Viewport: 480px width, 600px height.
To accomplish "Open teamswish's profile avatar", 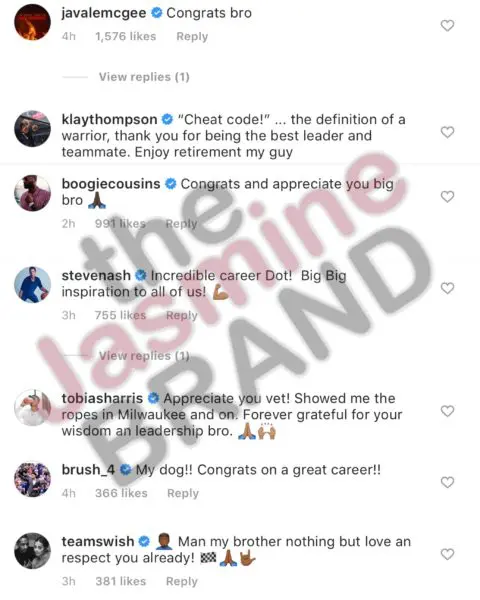I will pos(32,551).
